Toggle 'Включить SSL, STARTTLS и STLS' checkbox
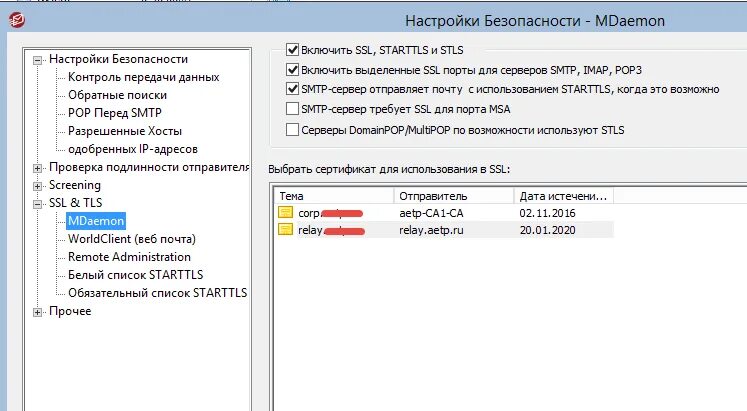747x411 pixels. [x=292, y=50]
